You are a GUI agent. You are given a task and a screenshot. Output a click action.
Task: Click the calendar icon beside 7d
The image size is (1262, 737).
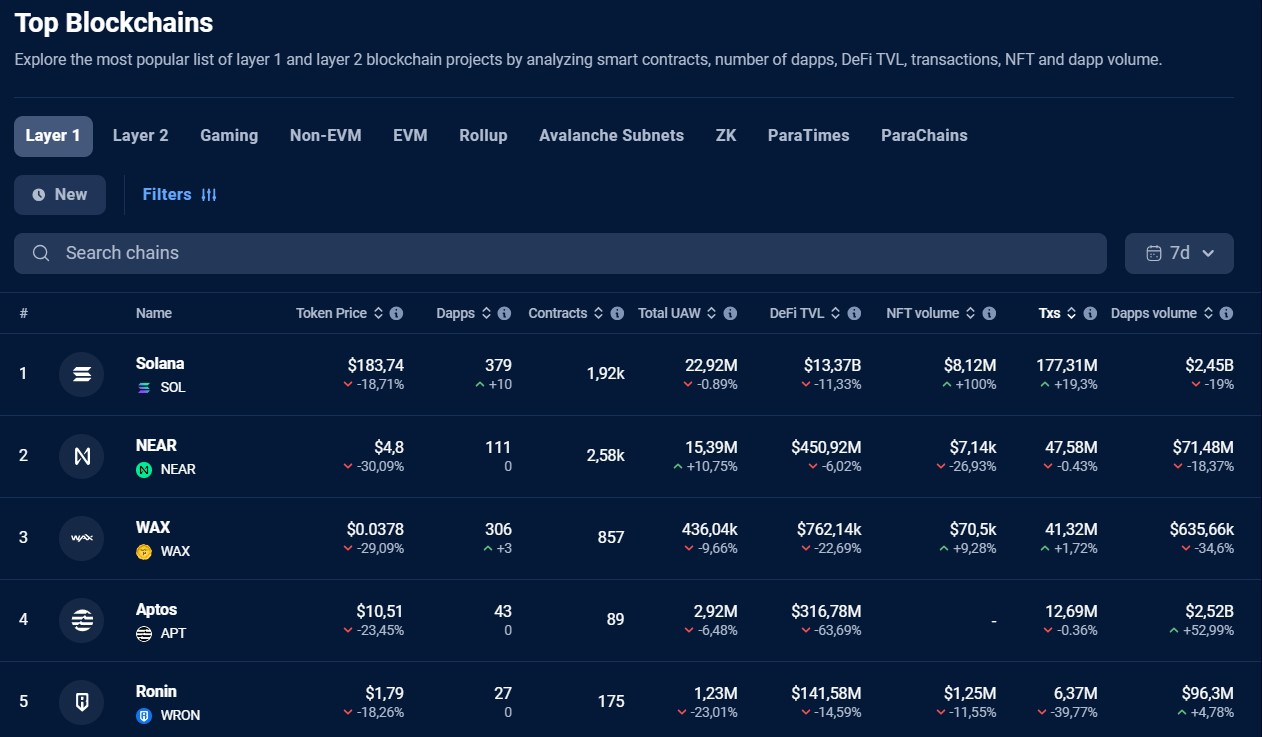click(x=1154, y=253)
